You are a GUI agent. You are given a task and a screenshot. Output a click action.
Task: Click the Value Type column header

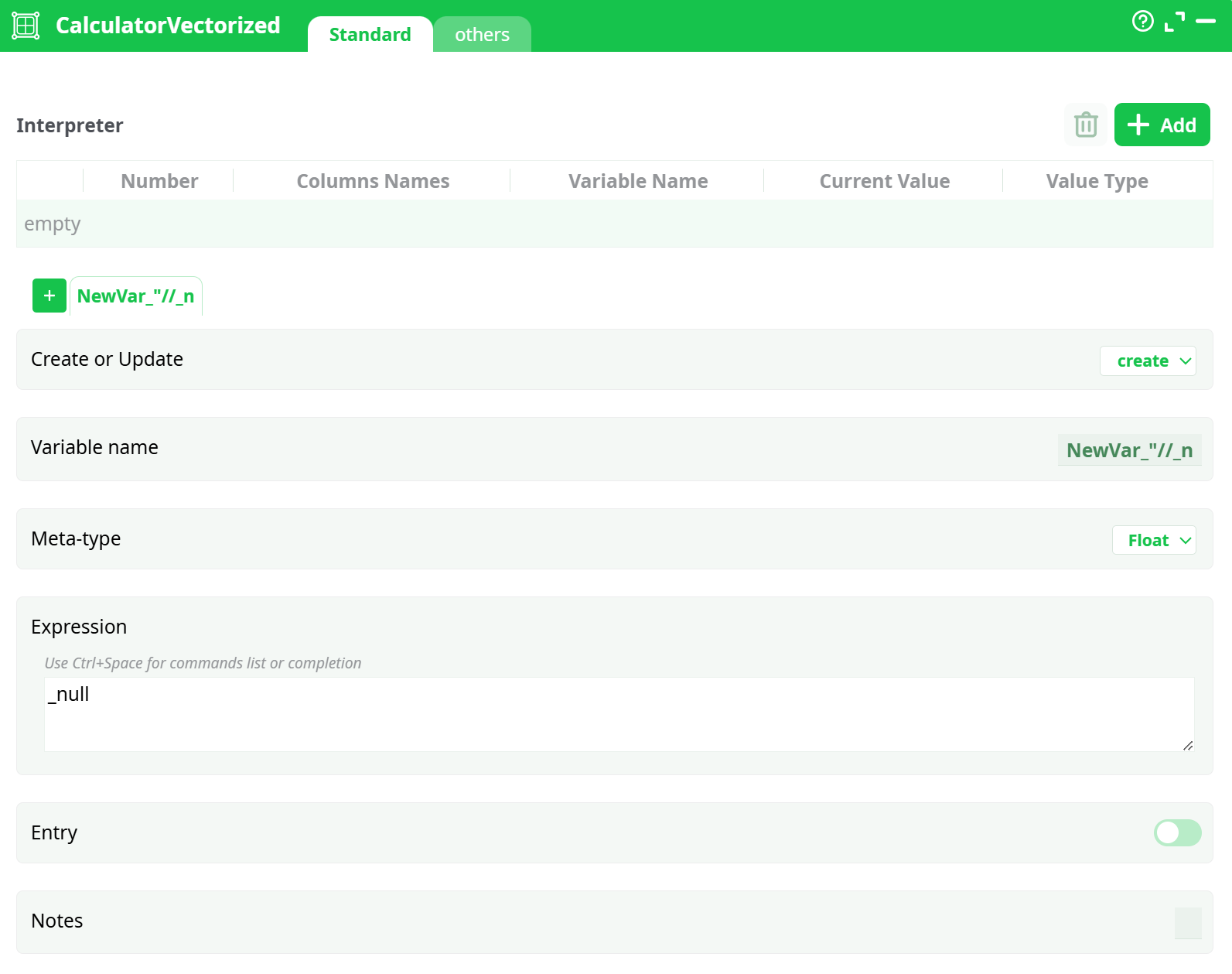pos(1097,181)
